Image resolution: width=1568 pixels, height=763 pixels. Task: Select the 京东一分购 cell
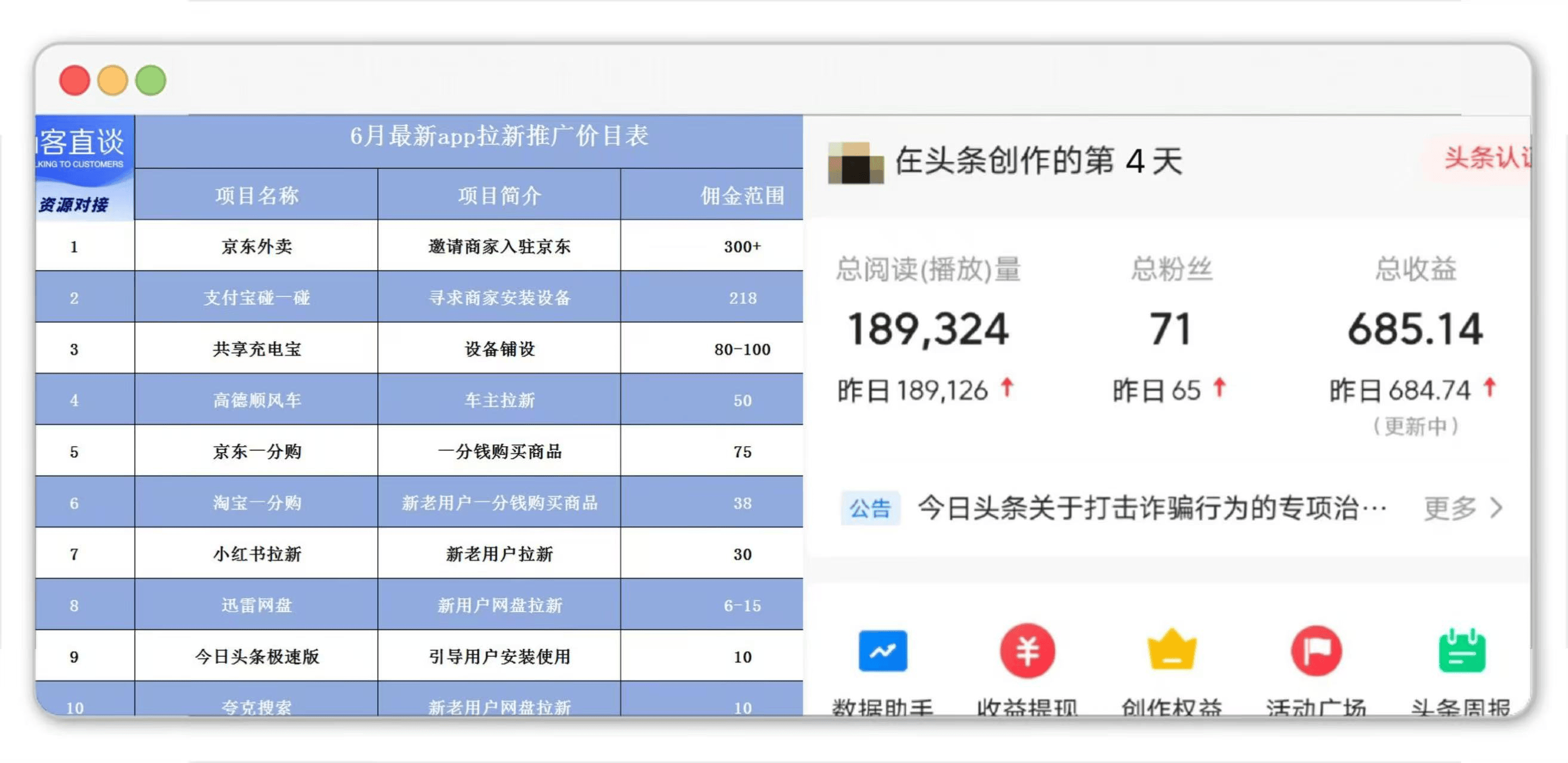[256, 451]
